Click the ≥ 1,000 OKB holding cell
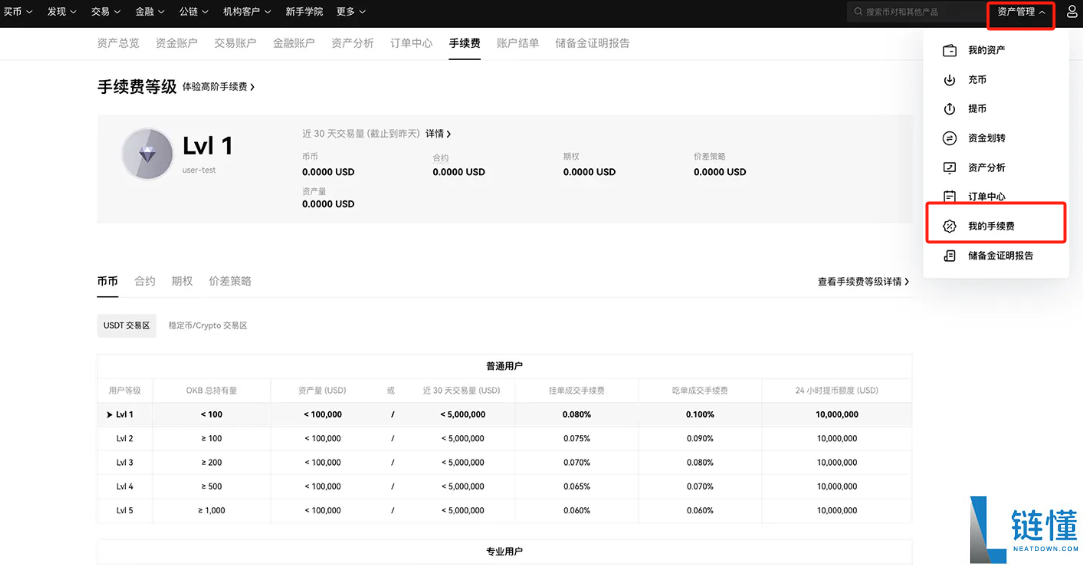 [x=211, y=510]
